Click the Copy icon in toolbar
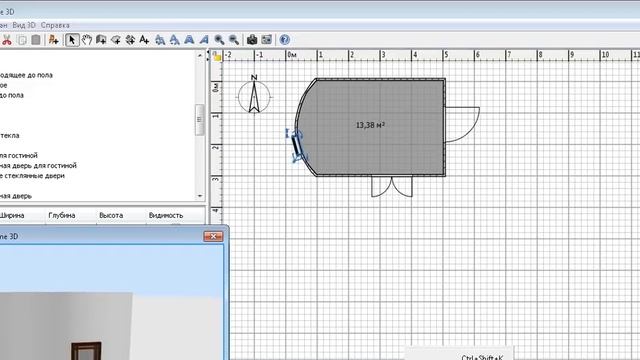Screen dimensions: 640x360 [x=22, y=40]
